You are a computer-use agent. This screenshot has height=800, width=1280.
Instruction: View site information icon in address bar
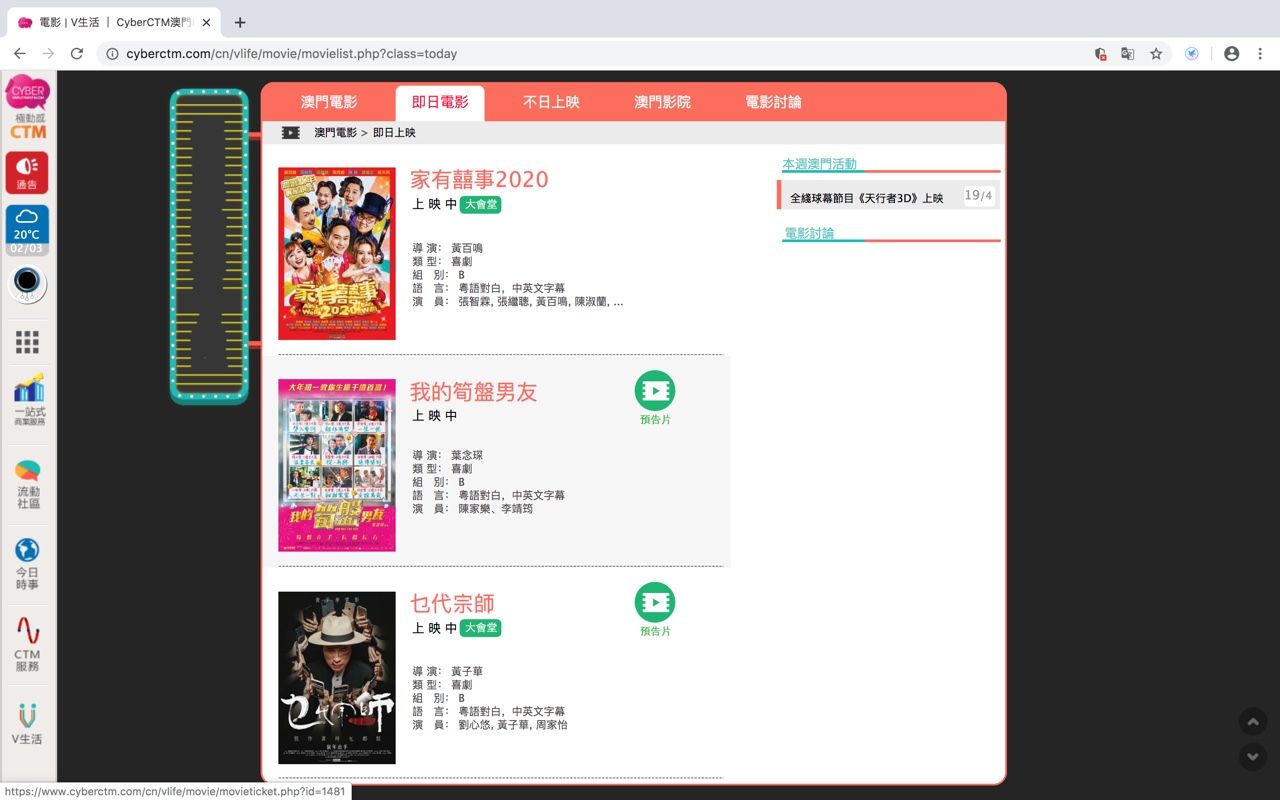coord(112,54)
